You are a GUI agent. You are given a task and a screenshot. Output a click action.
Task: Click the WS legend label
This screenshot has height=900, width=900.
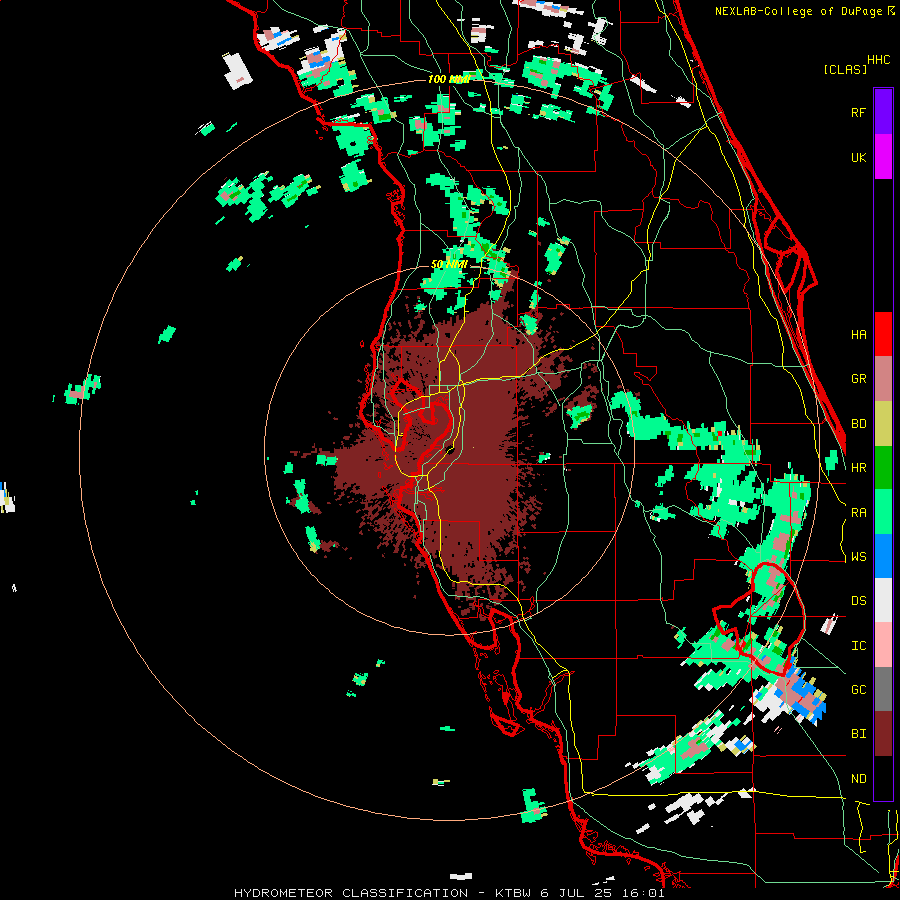(x=858, y=557)
